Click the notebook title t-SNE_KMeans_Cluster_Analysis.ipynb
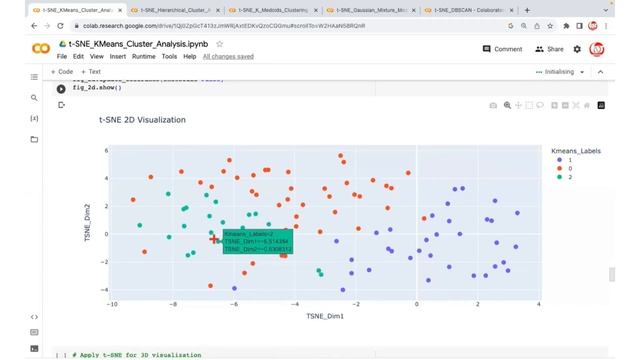Image resolution: width=640 pixels, height=360 pixels. (x=138, y=44)
